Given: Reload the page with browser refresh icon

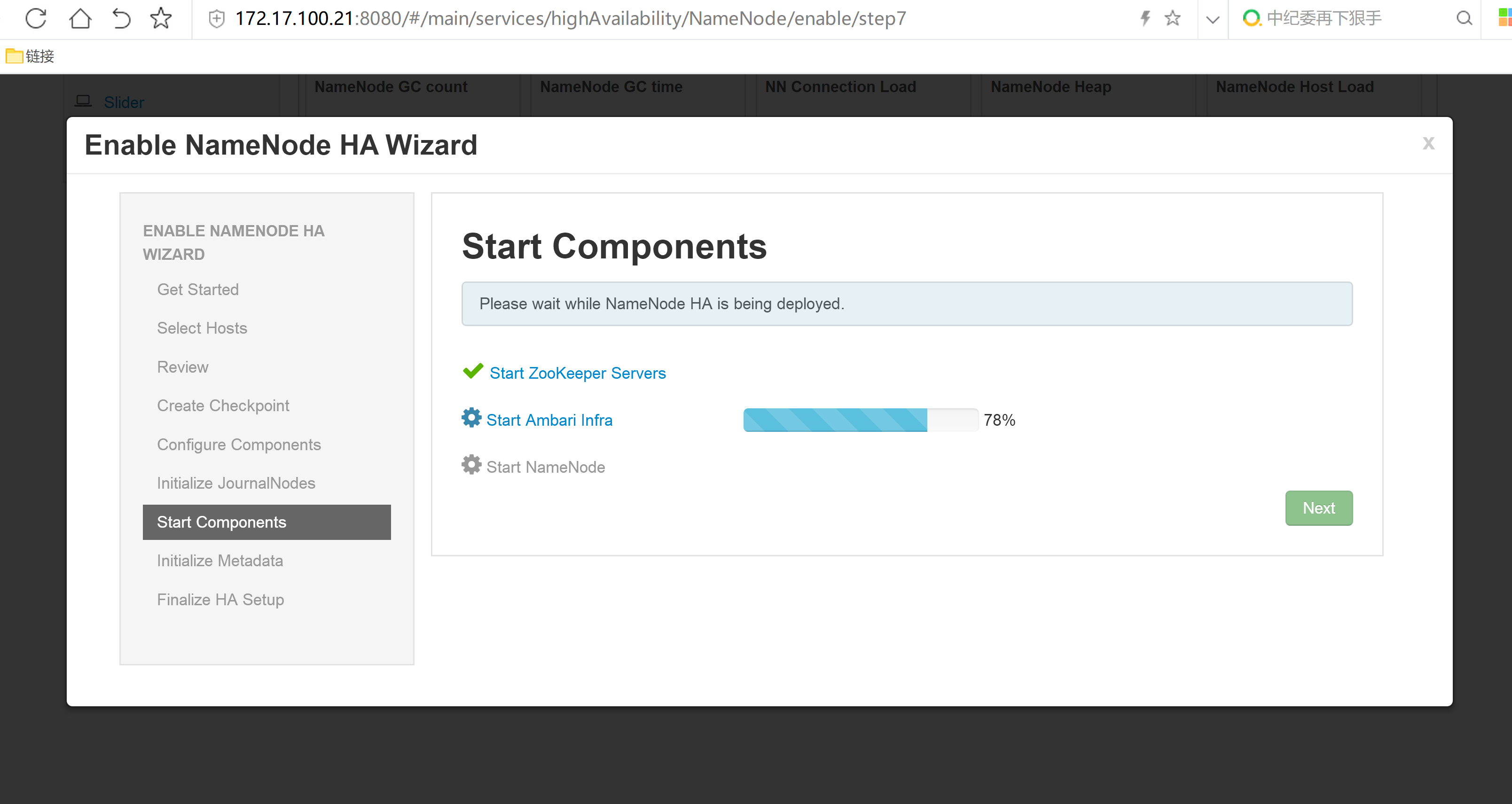Looking at the screenshot, I should pyautogui.click(x=36, y=18).
